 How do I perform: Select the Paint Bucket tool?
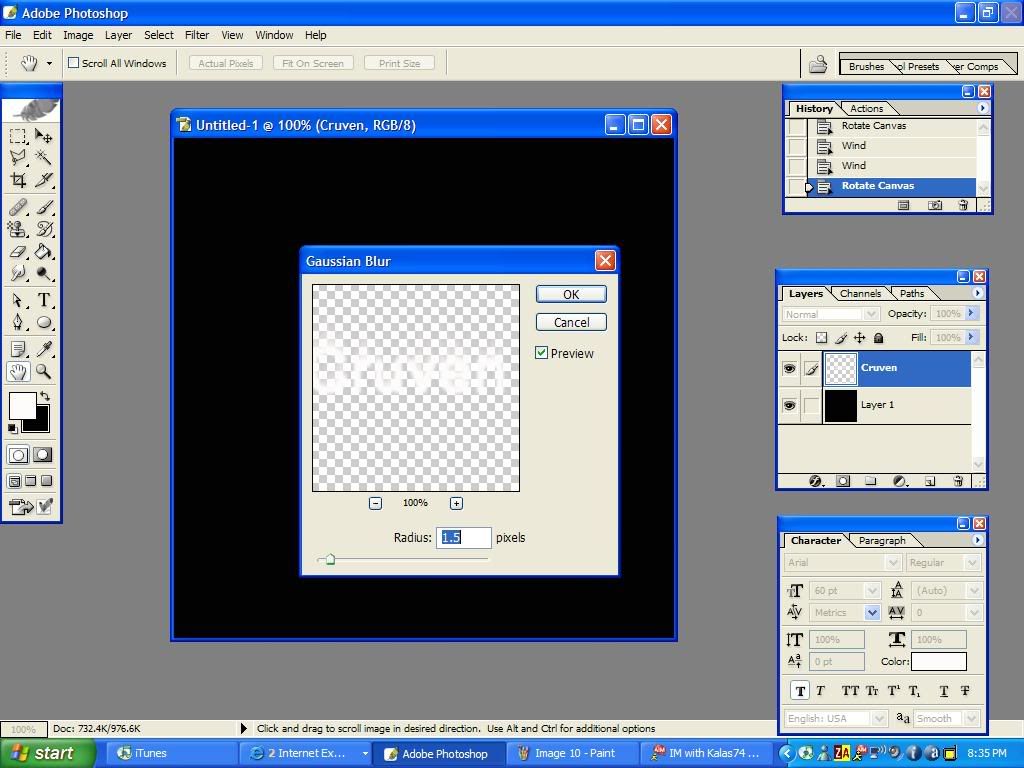coord(44,251)
